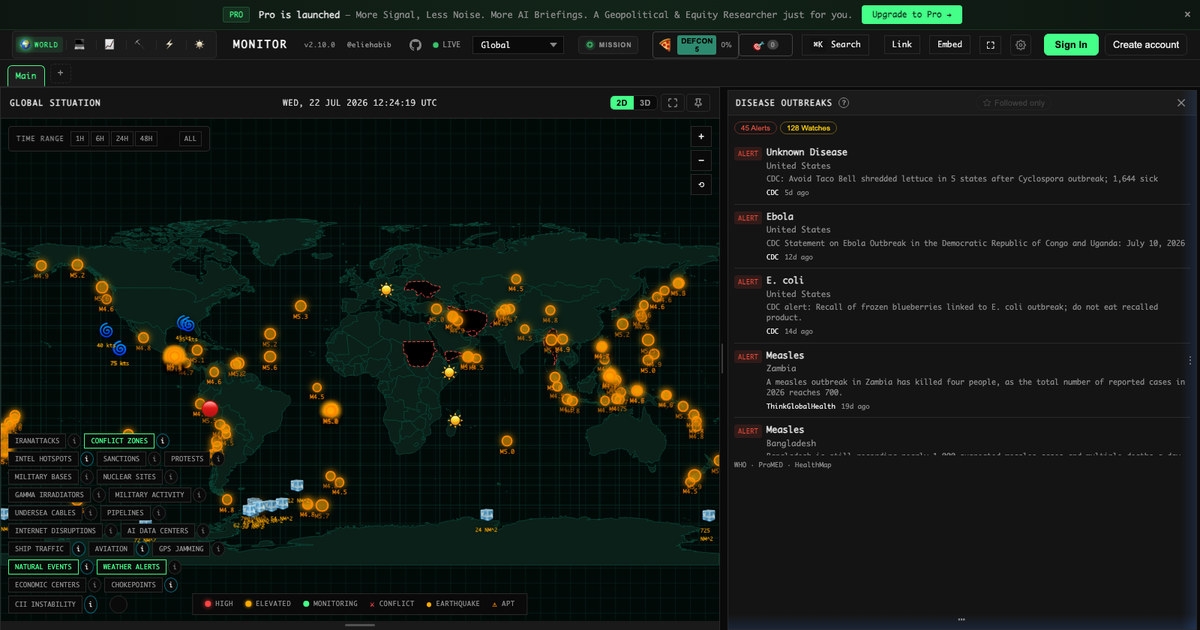Close the Disease Outbreaks panel

pos(1181,103)
